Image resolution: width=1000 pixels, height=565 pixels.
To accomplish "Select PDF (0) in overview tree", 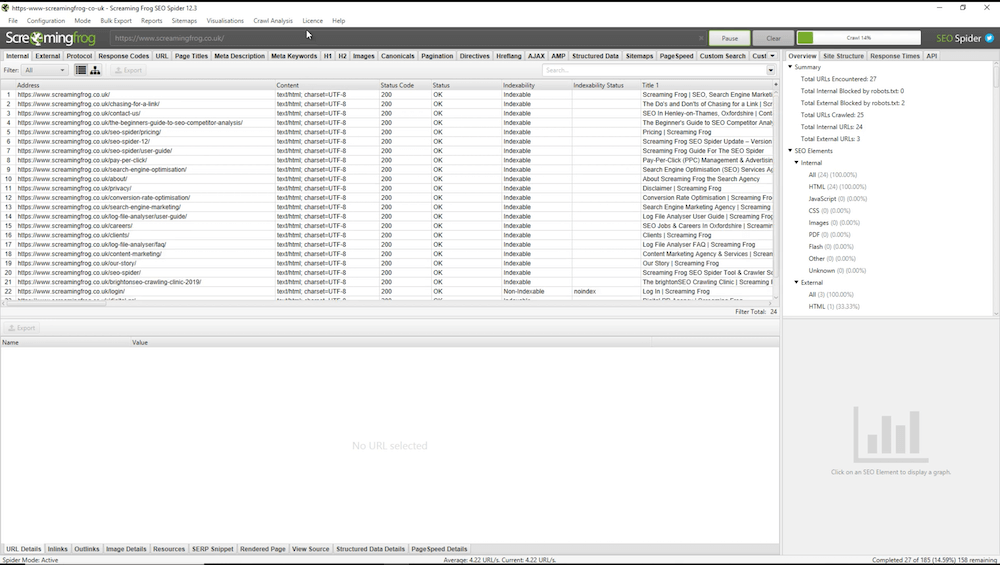I will [x=829, y=235].
